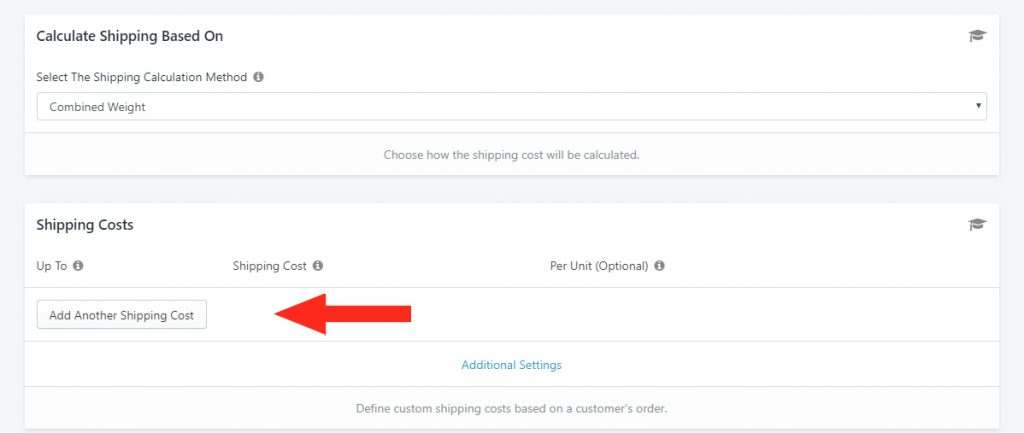Click info icon beside Per Unit (Optional)
The width and height of the screenshot is (1024, 433).
tap(659, 266)
